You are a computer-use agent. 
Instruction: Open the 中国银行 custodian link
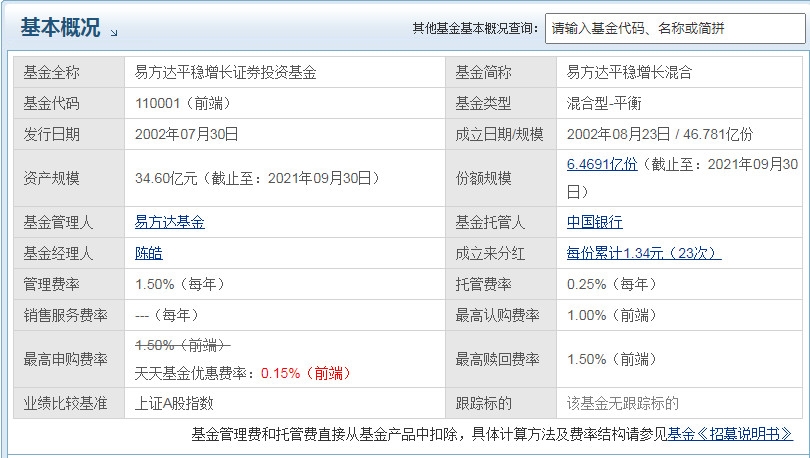595,222
